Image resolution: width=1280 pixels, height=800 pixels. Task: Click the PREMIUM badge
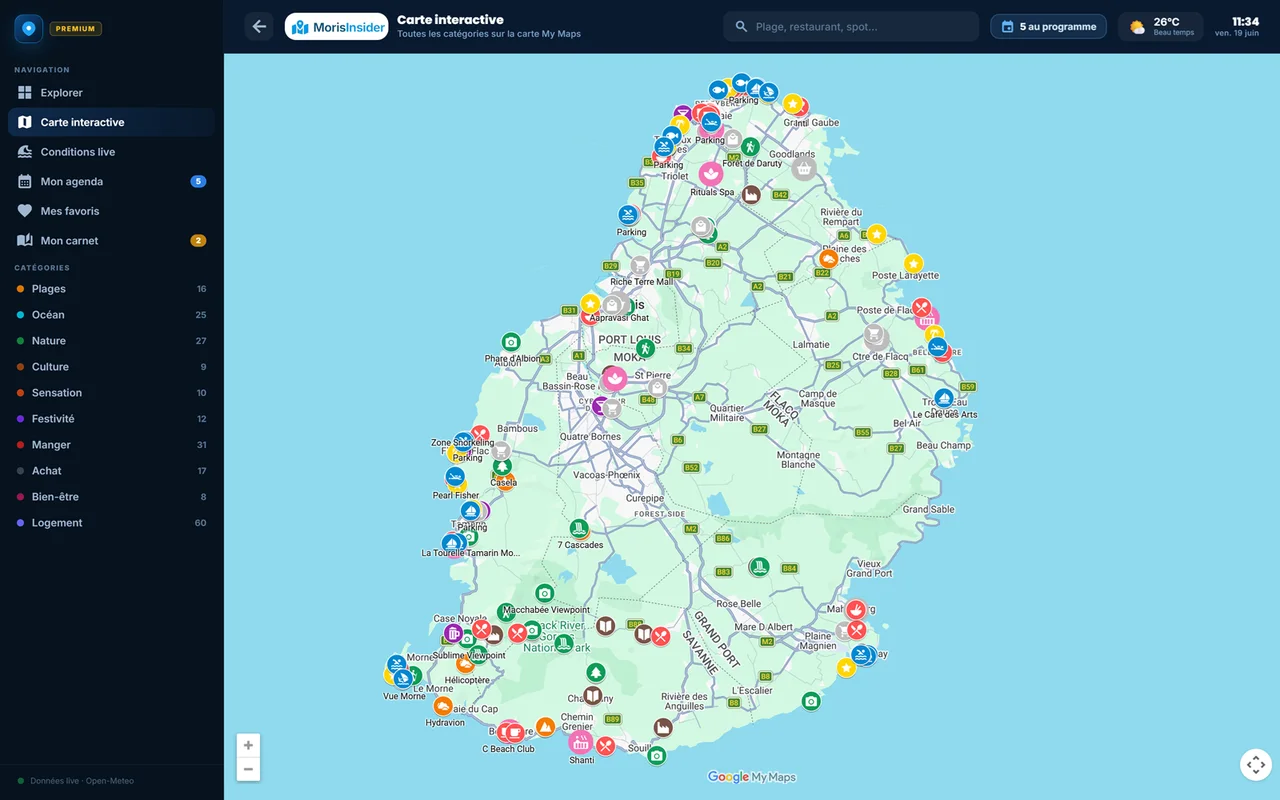[x=76, y=29]
